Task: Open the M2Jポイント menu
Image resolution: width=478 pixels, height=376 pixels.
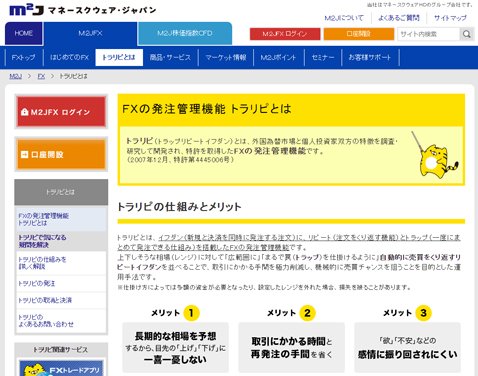Action: click(x=278, y=57)
